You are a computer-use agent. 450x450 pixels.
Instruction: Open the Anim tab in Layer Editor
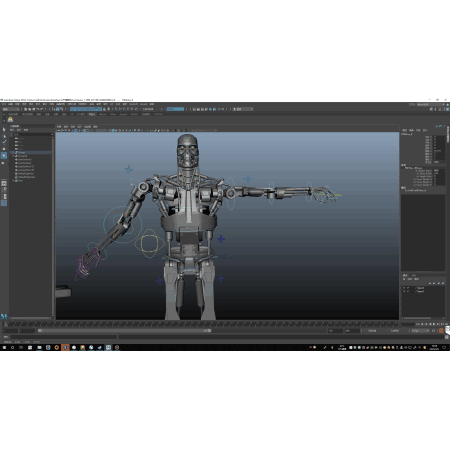(413, 275)
